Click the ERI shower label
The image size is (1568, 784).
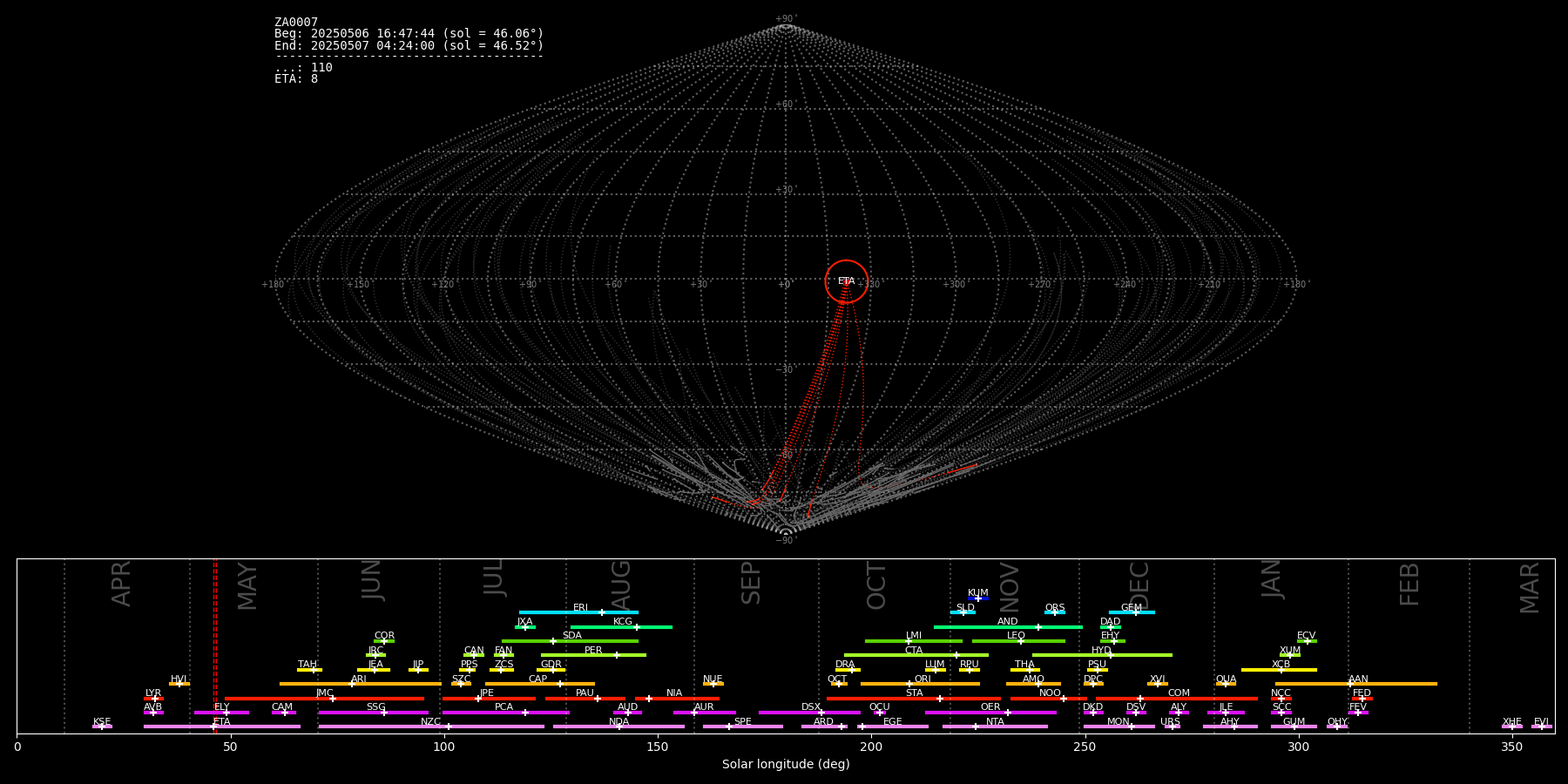(581, 608)
